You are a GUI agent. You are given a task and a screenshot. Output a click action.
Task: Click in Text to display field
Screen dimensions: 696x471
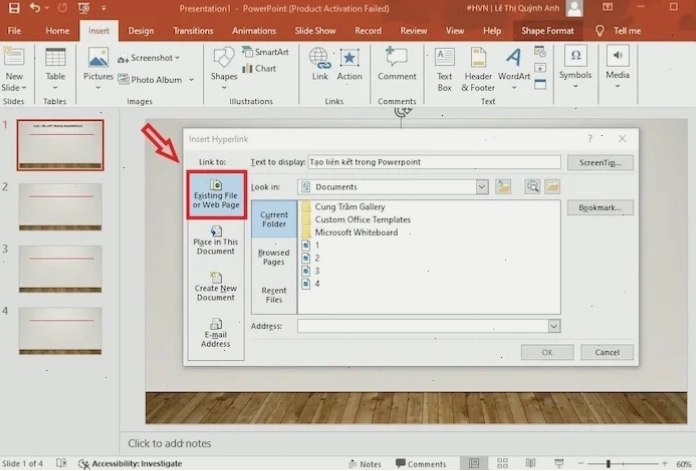pyautogui.click(x=434, y=162)
